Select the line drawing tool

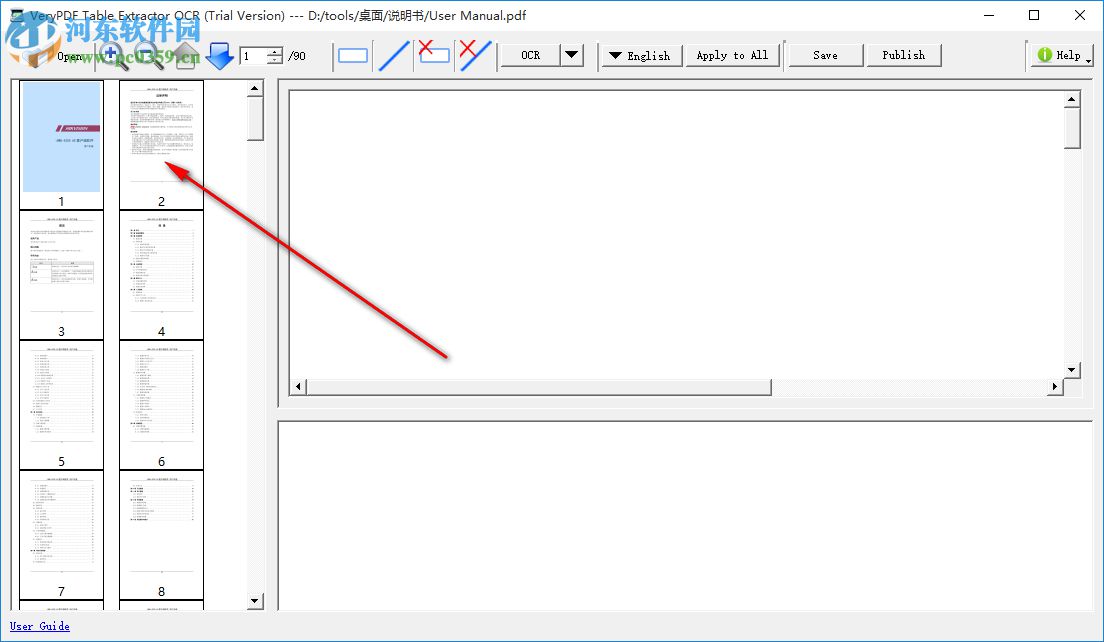pos(393,55)
